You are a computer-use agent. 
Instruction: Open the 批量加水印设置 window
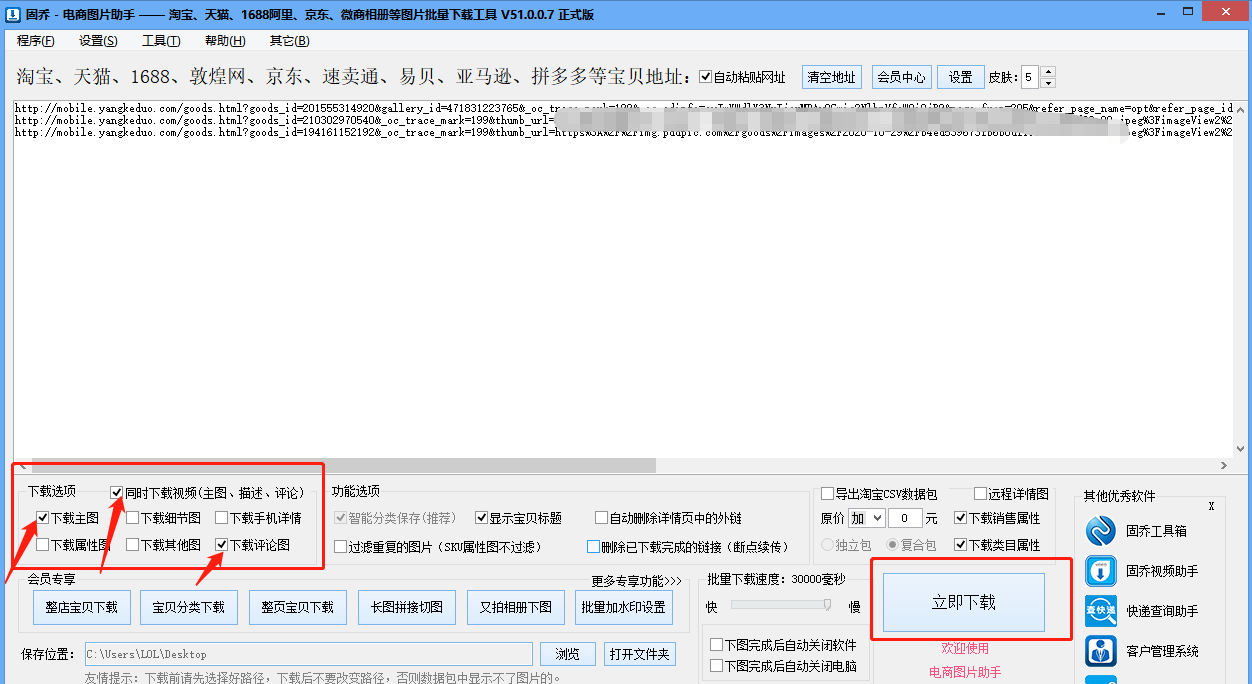tap(624, 607)
